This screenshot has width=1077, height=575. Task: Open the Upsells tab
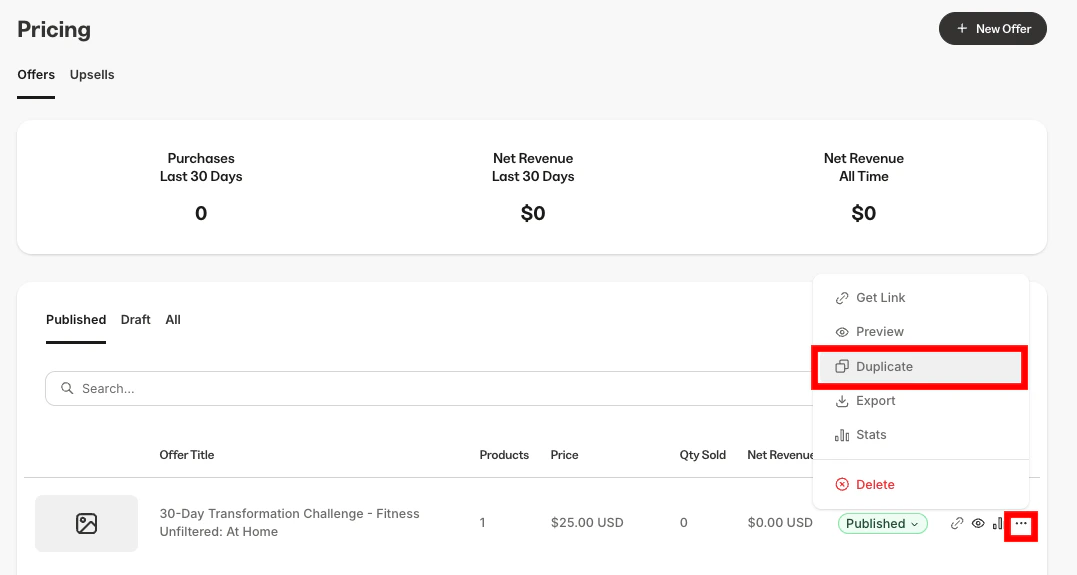tap(92, 75)
